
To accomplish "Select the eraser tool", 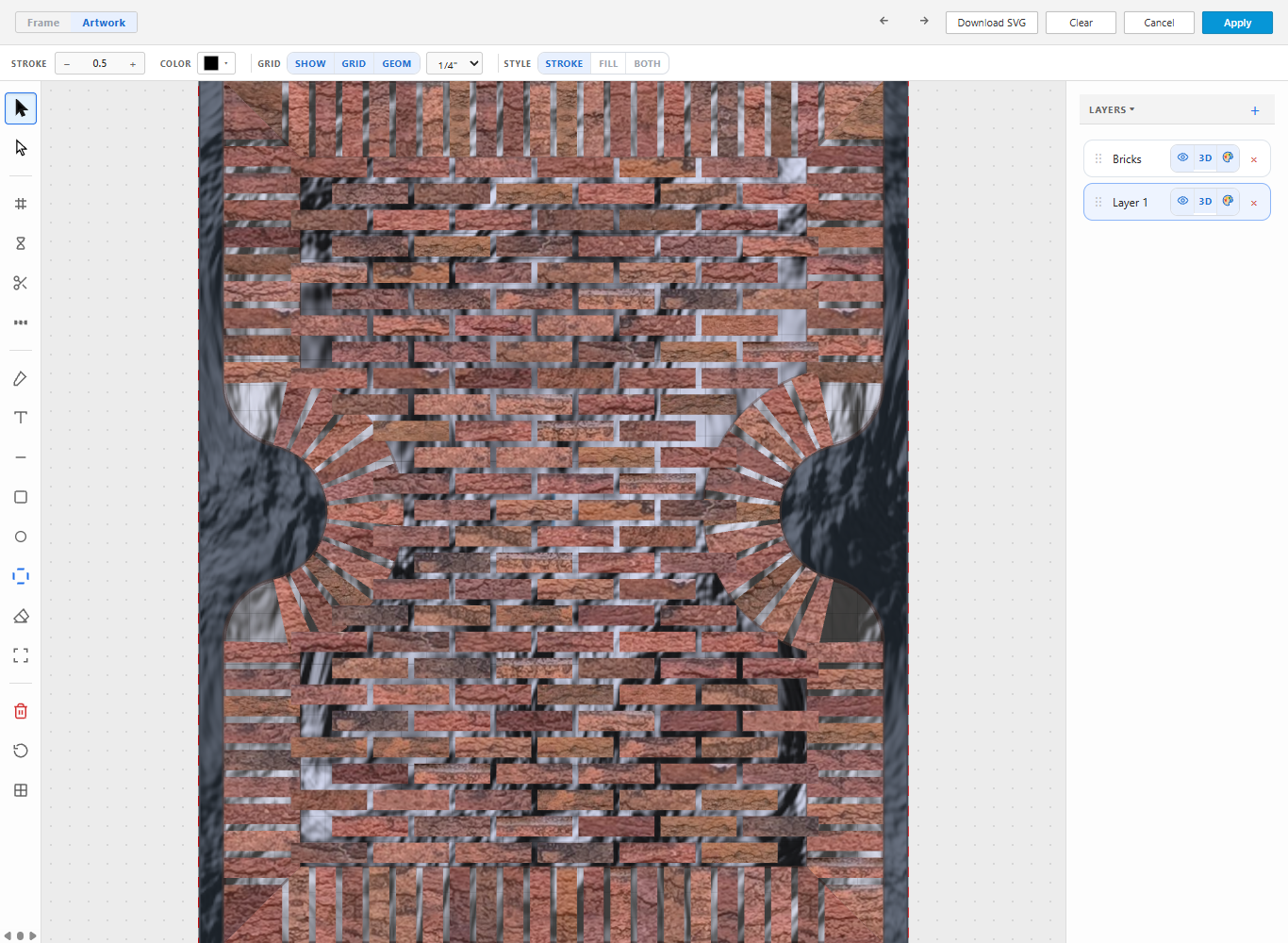I will (21, 616).
